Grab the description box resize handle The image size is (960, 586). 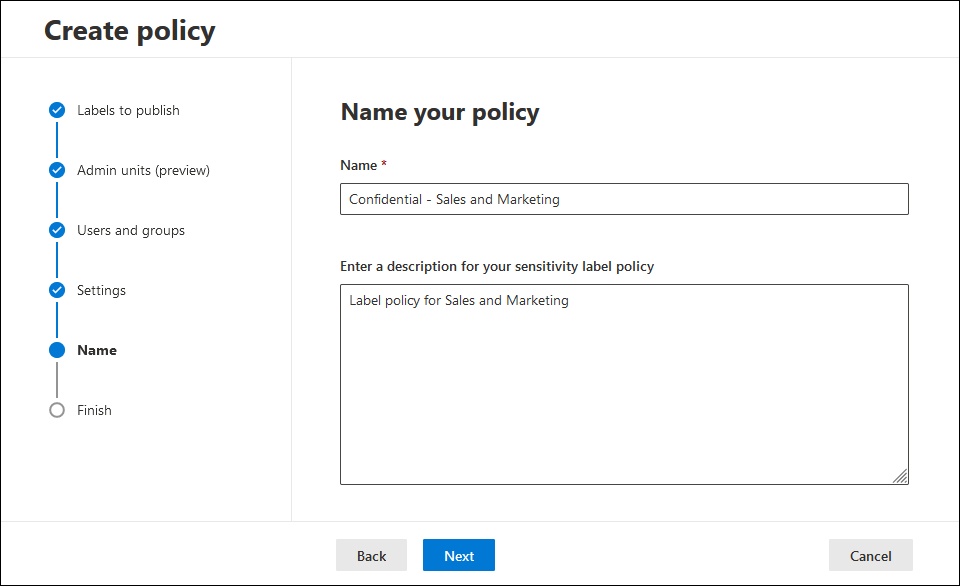point(900,476)
